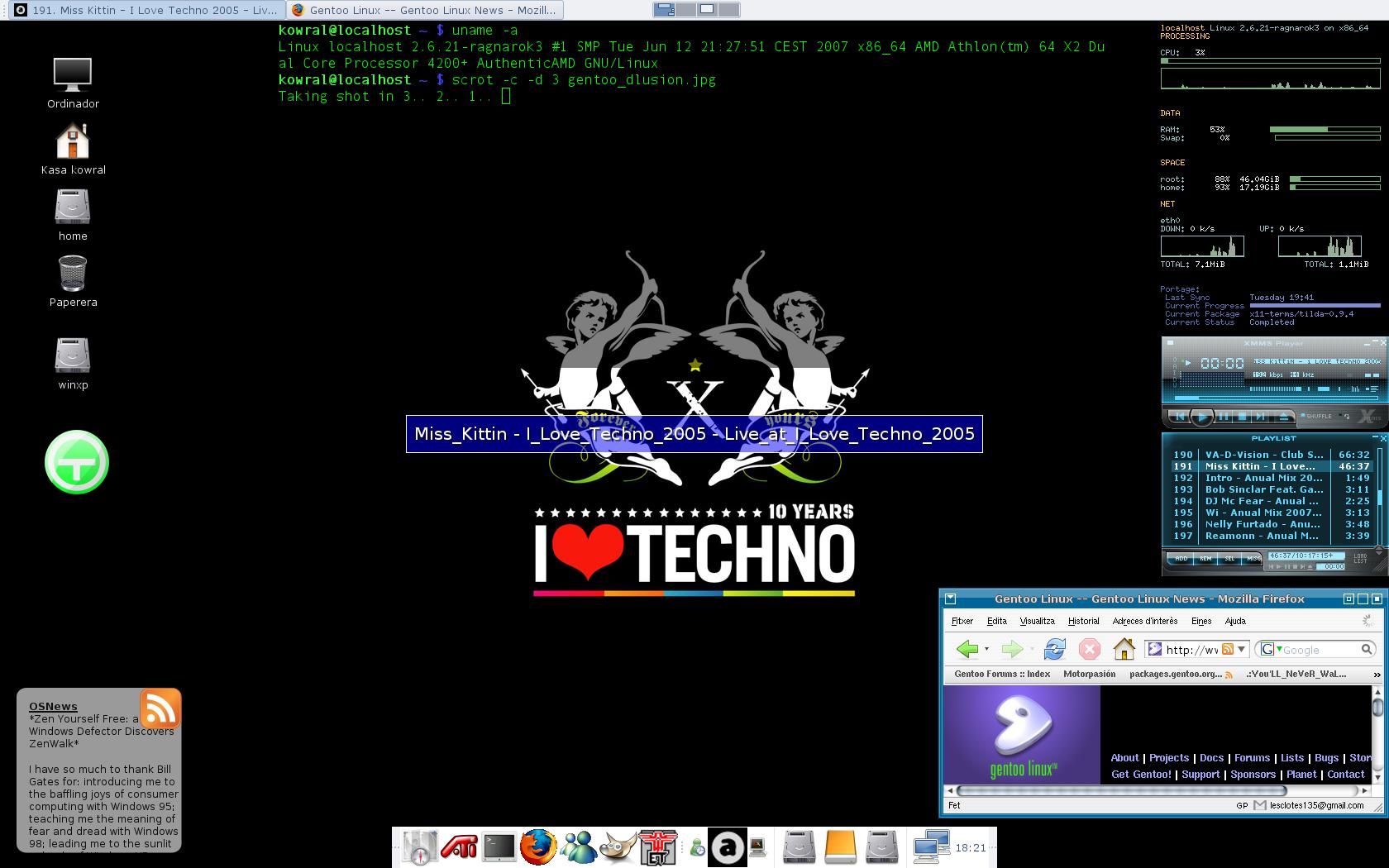Viewport: 1389px width, 868px height.
Task: Launch Enemy Territory (ET) from dock
Action: [x=658, y=847]
